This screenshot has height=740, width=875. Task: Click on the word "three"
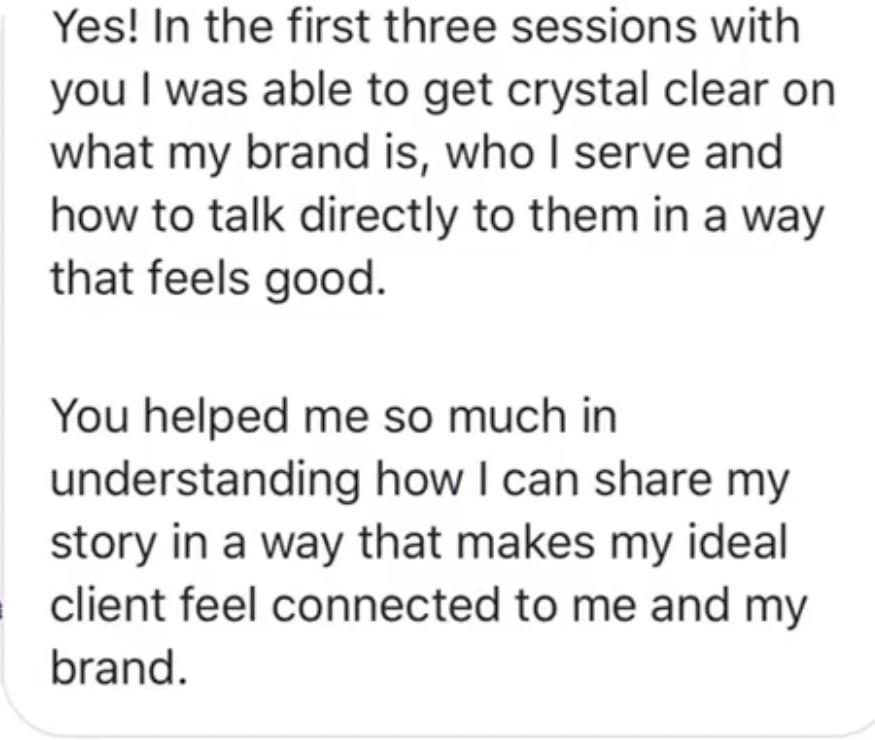click(x=441, y=26)
